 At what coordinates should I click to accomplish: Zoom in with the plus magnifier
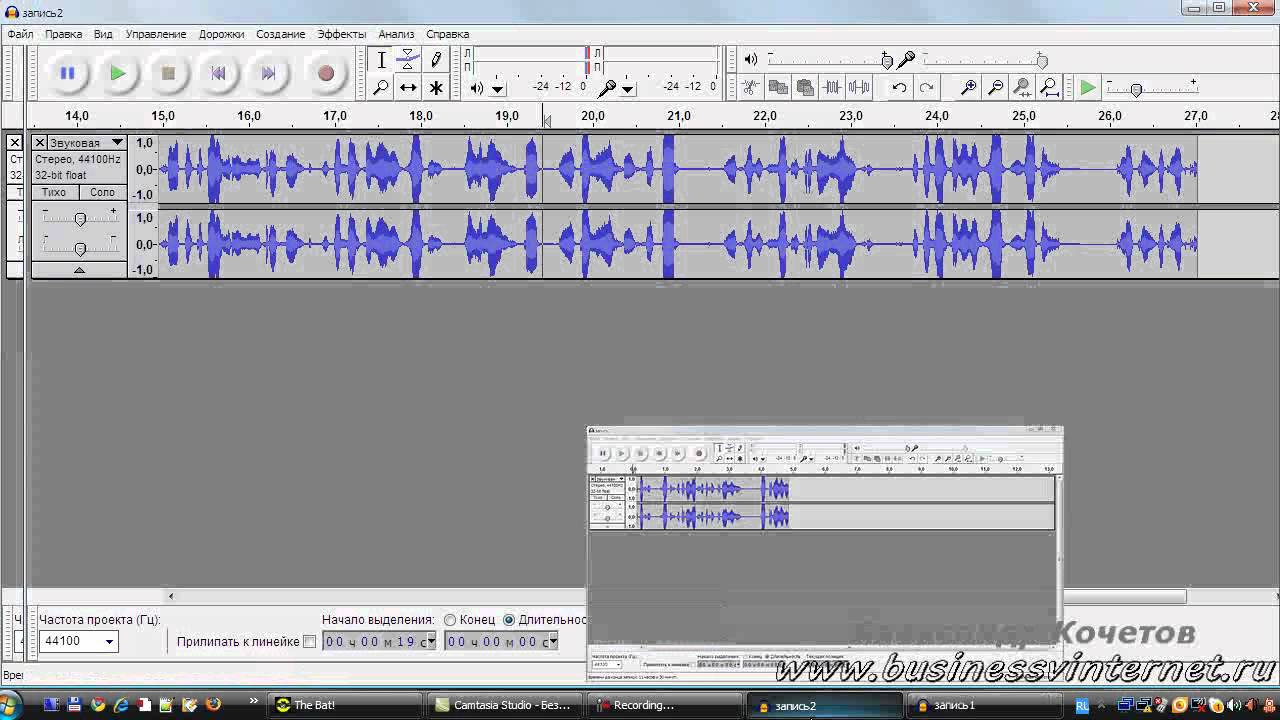tap(968, 88)
